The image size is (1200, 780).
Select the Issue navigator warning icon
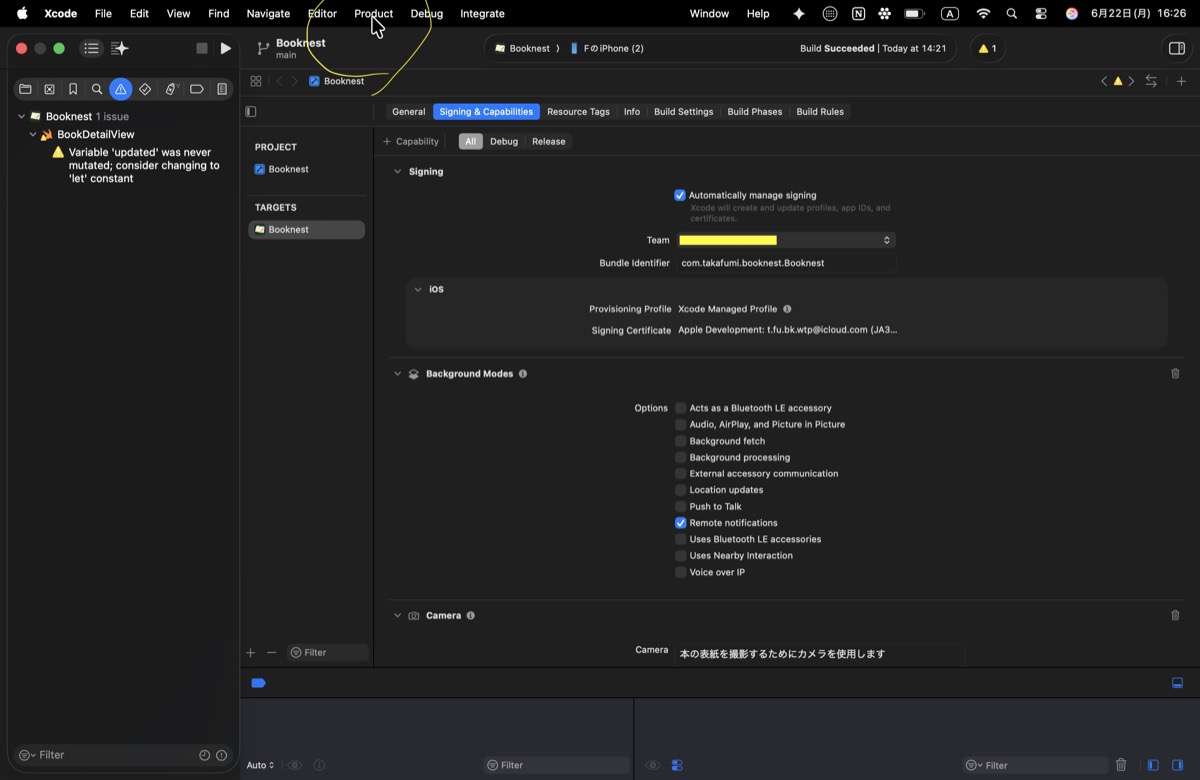point(121,89)
